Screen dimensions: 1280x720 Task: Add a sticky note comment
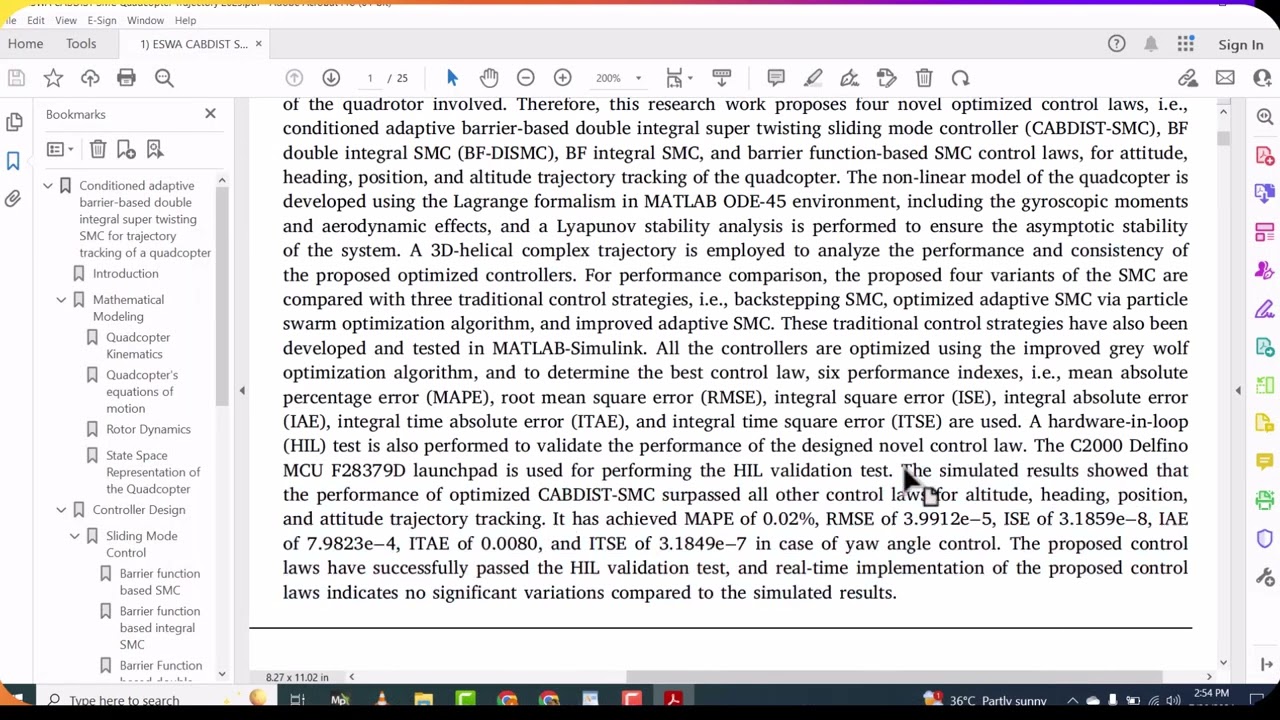(x=776, y=78)
